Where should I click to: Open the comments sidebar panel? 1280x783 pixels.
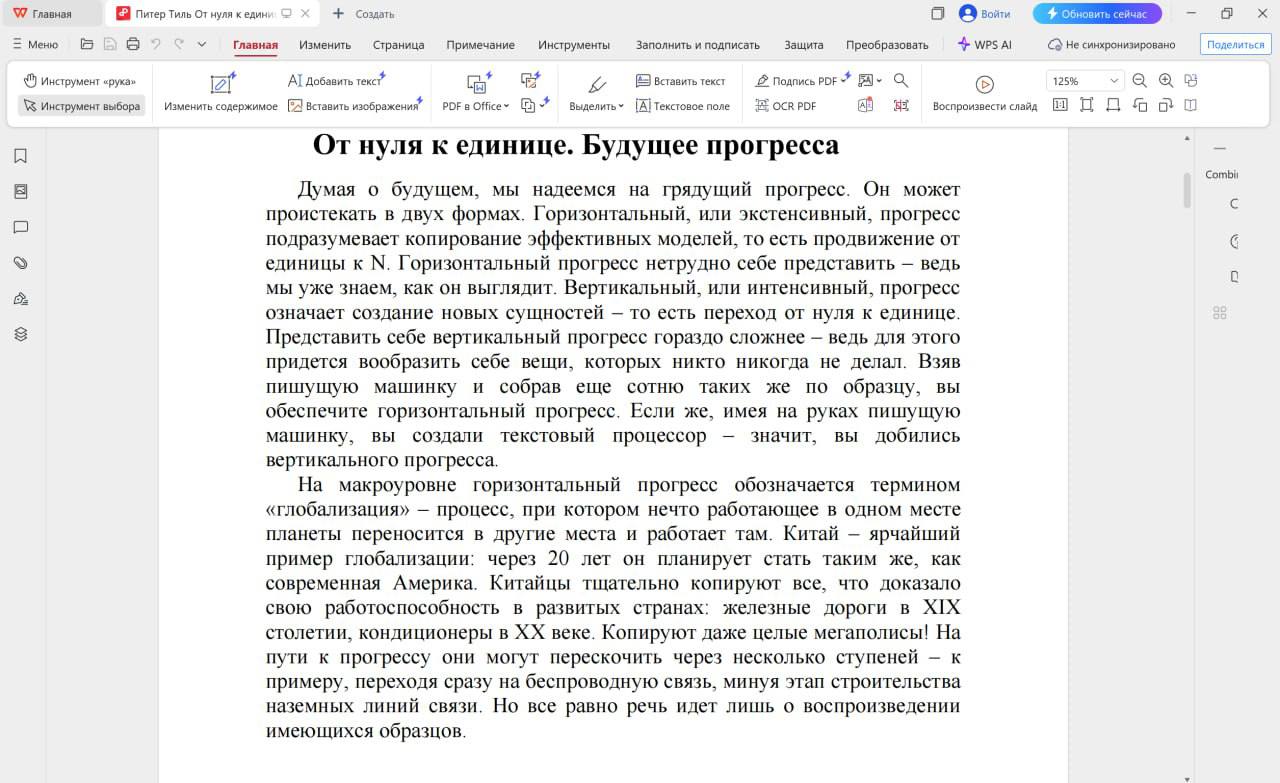tap(20, 227)
